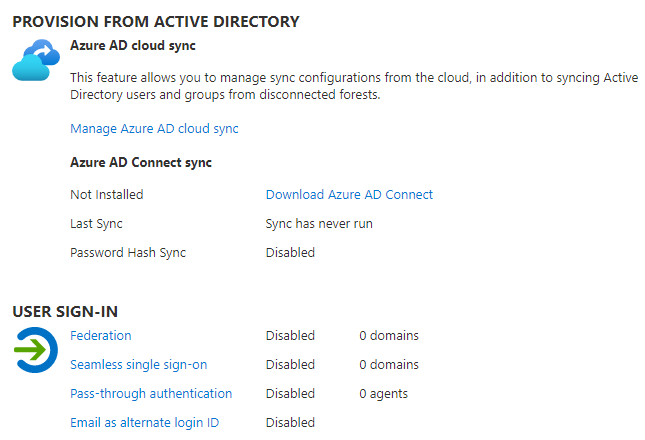645x440 pixels.
Task: Click '0 agents' in Pass-through authentication row
Action: tap(383, 394)
